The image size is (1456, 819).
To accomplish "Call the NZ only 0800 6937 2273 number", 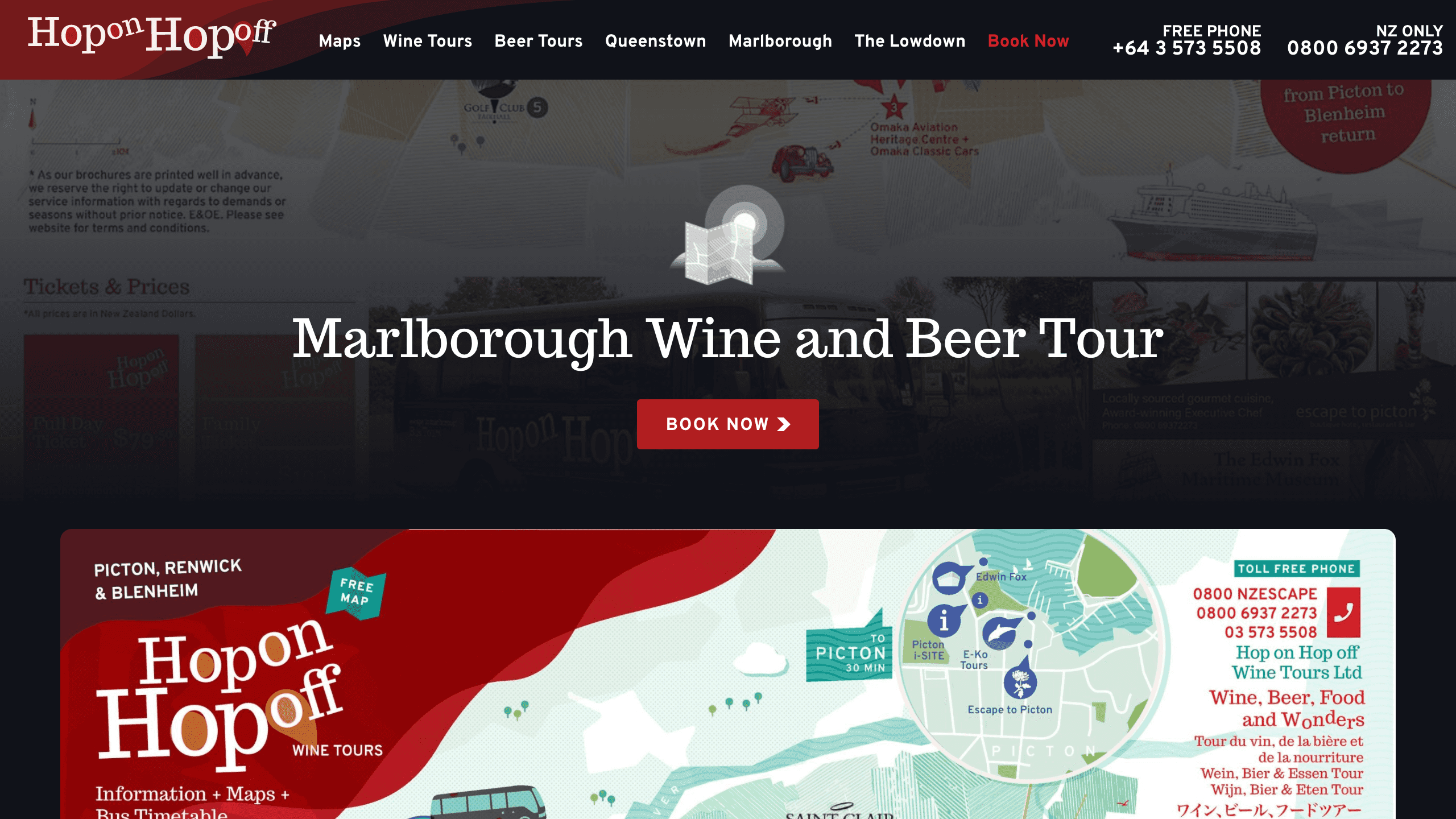I will [1365, 48].
